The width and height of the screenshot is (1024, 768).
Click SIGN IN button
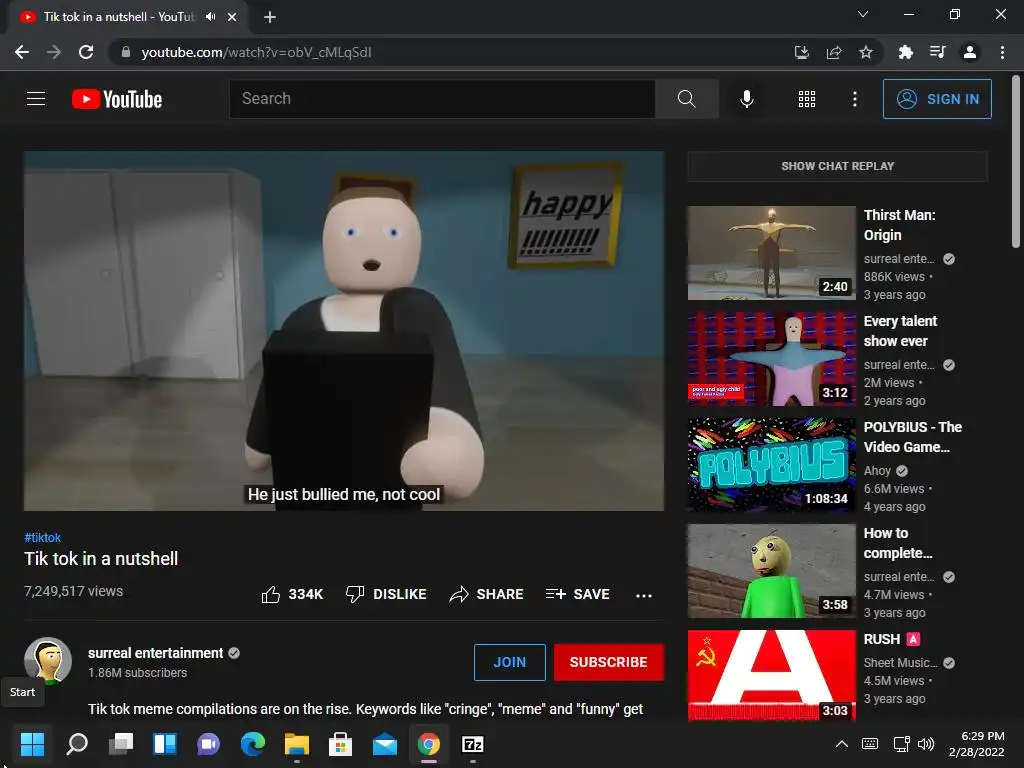[x=937, y=99]
